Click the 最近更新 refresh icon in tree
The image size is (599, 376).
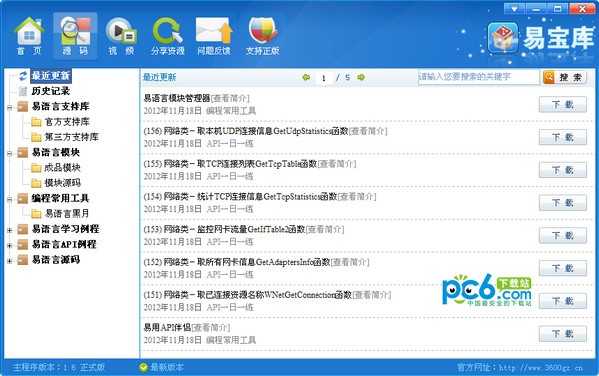pyautogui.click(x=23, y=76)
